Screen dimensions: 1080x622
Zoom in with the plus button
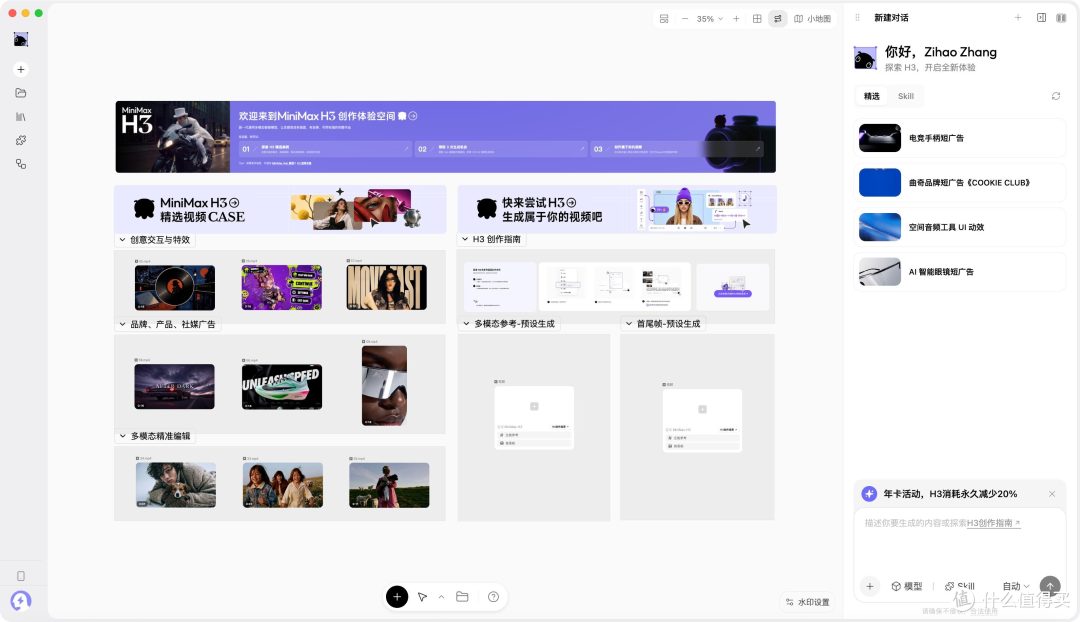(x=736, y=19)
